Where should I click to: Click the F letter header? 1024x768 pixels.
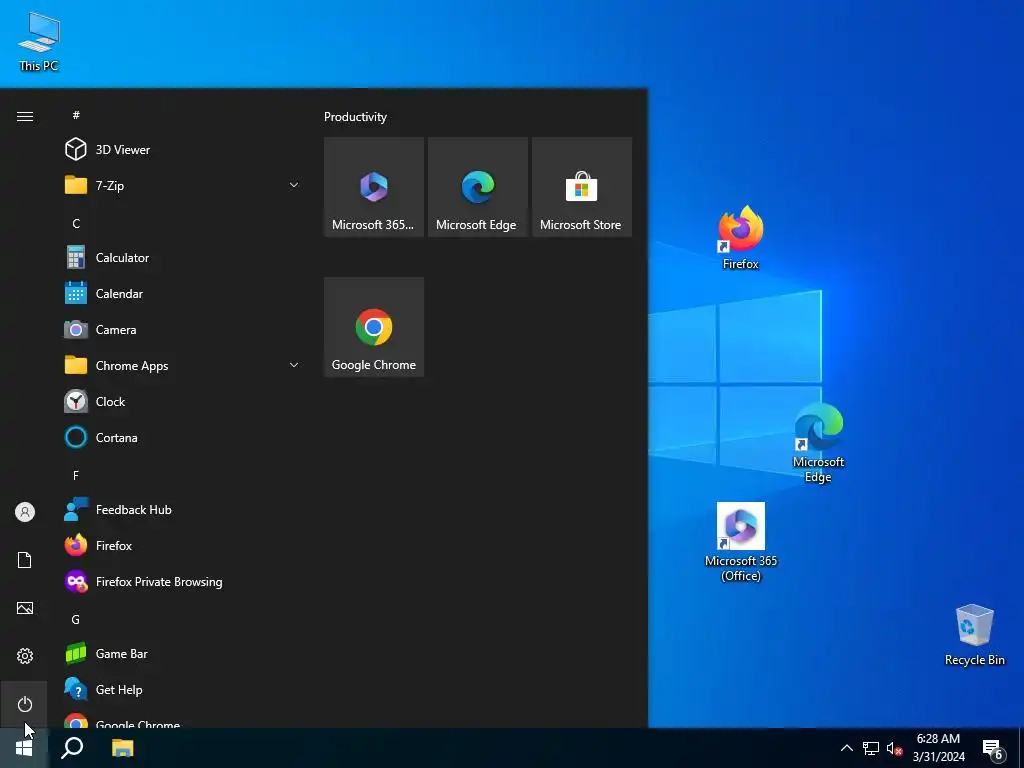pyautogui.click(x=76, y=475)
